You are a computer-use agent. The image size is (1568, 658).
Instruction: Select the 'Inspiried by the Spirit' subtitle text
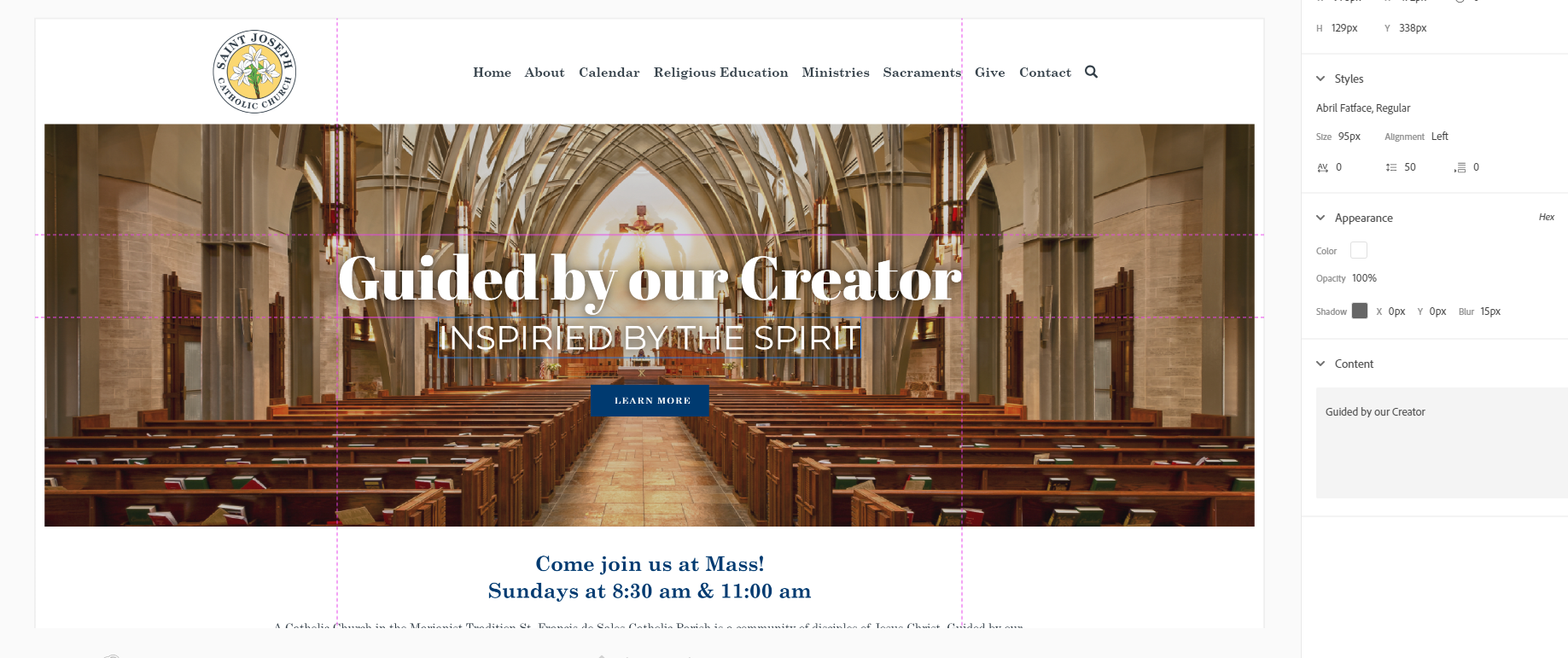[x=650, y=338]
